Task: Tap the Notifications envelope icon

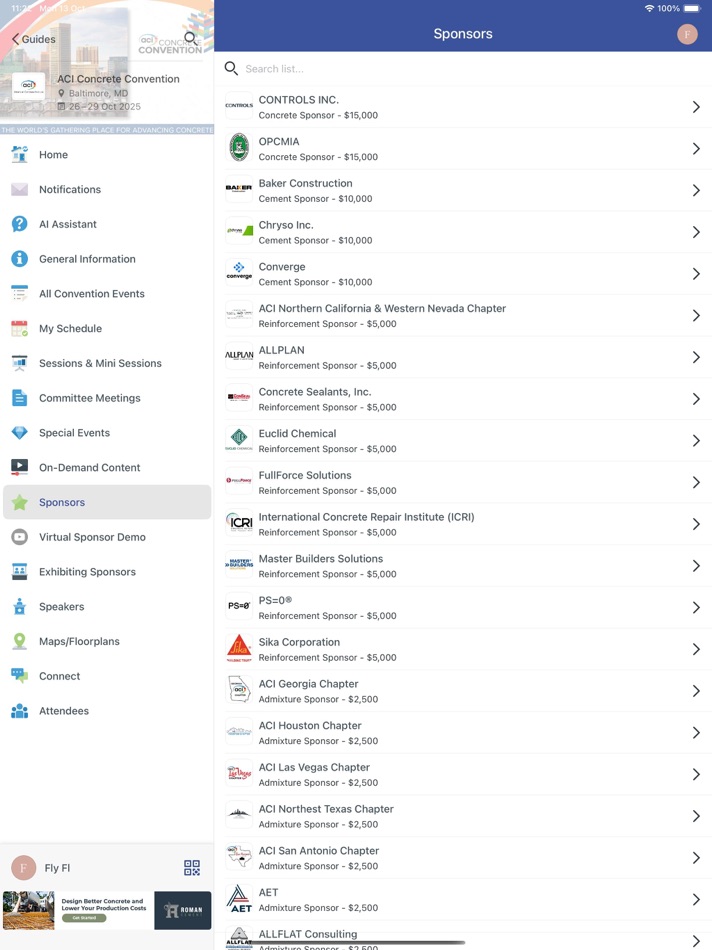Action: pos(19,190)
